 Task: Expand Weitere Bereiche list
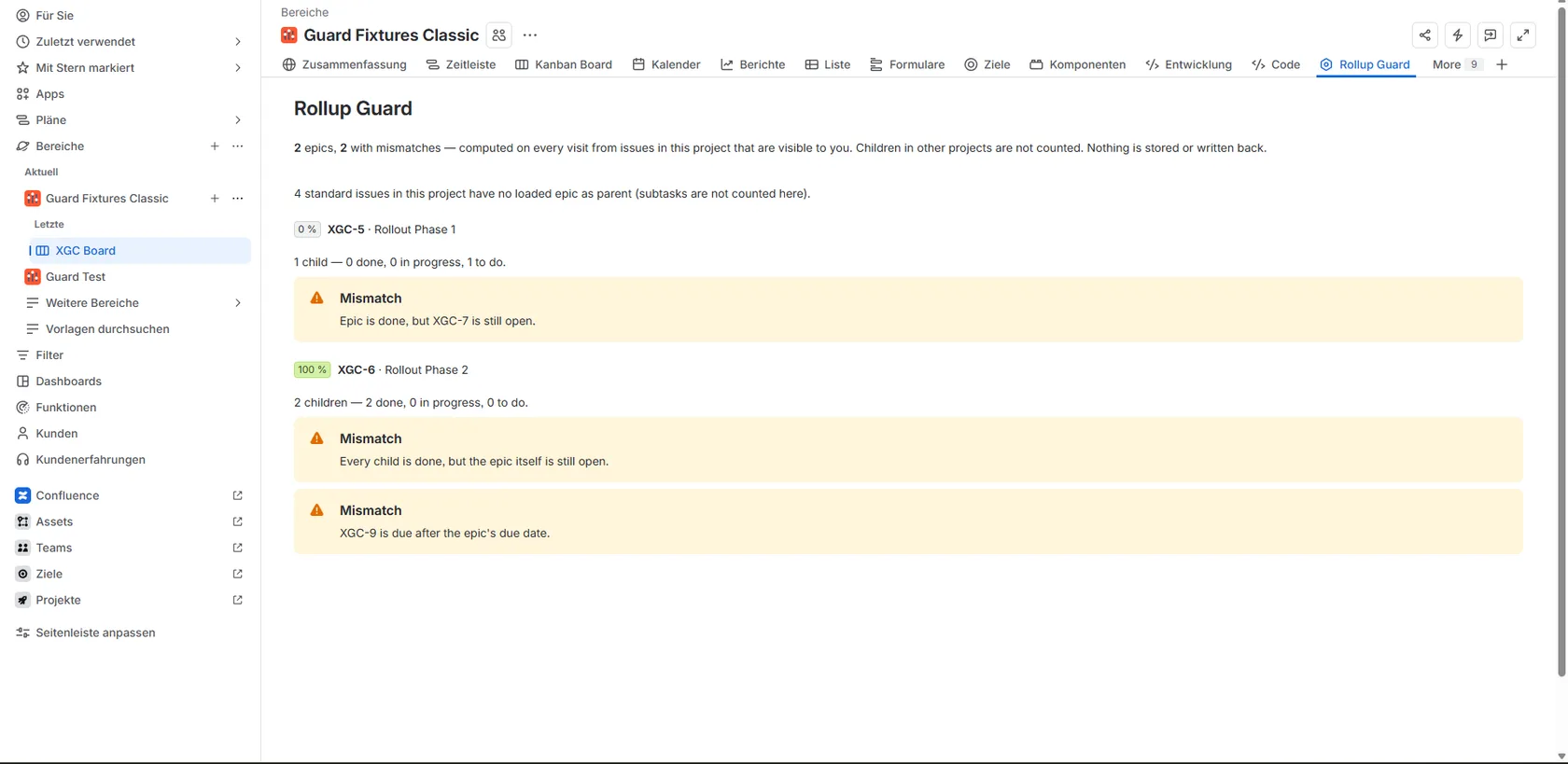(x=238, y=303)
